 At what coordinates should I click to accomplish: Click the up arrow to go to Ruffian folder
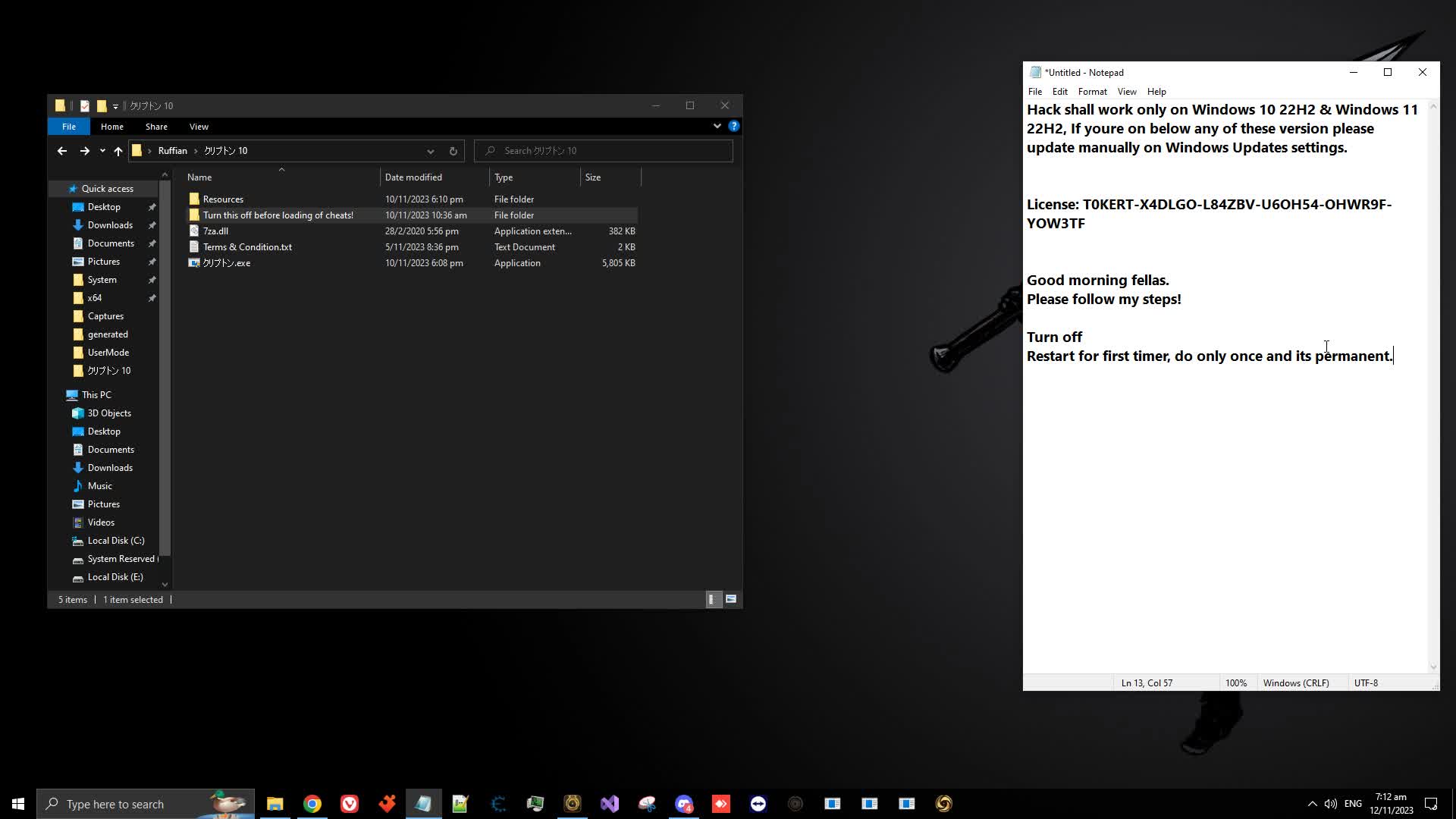coord(118,151)
